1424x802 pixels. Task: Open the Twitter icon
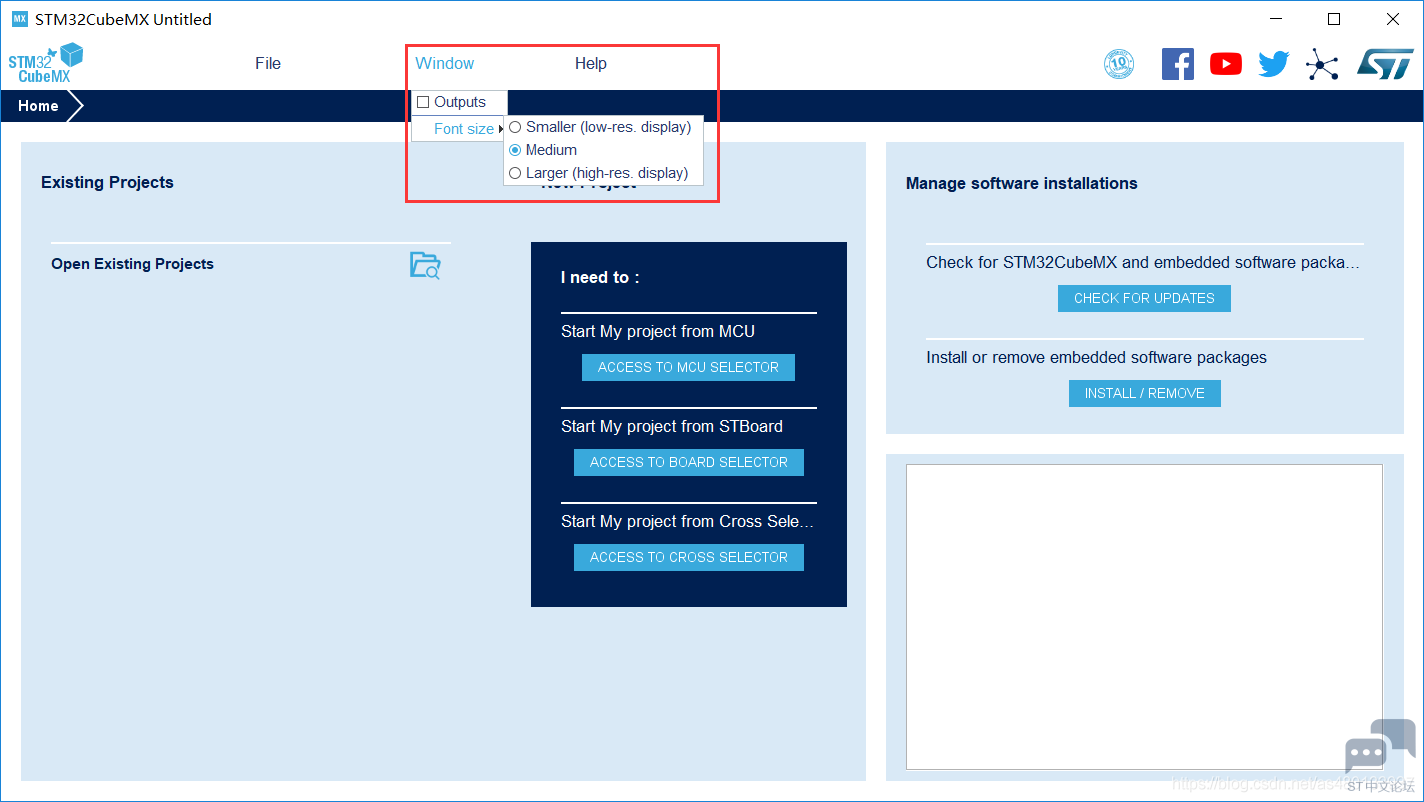pyautogui.click(x=1274, y=64)
